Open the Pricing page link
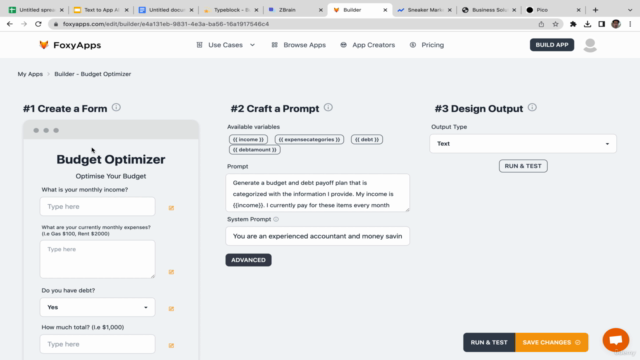This screenshot has height=360, width=640. [x=433, y=45]
